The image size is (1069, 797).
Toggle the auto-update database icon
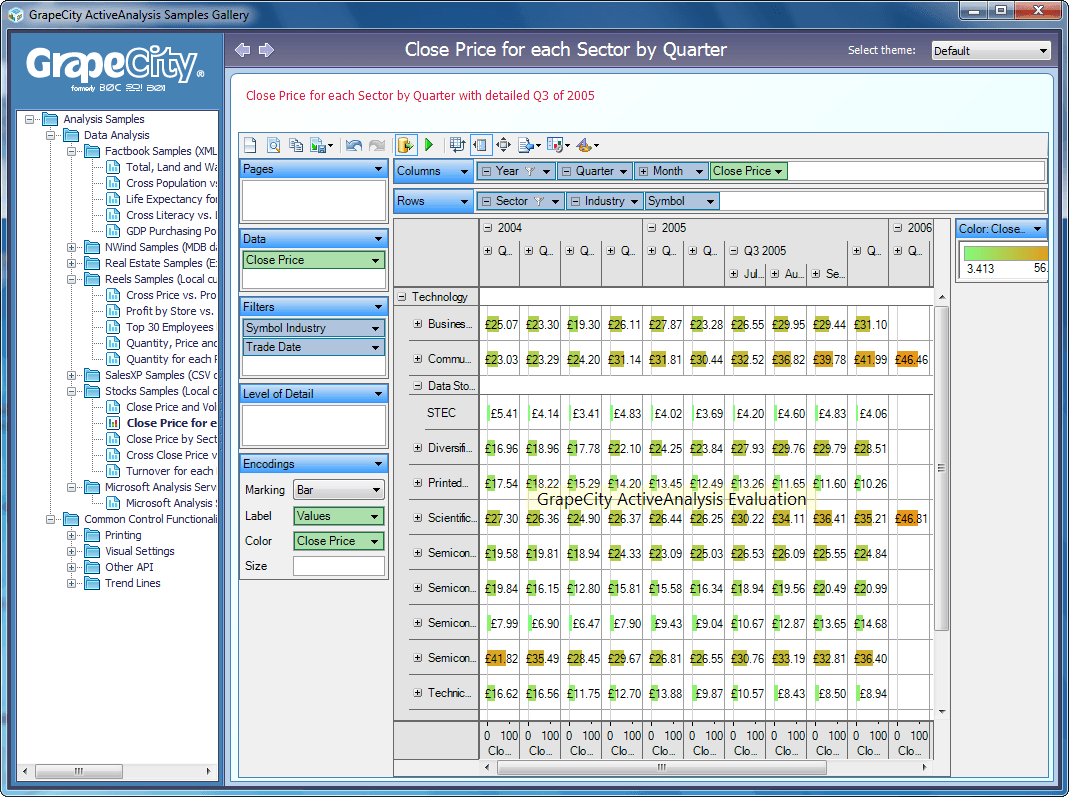coord(405,145)
